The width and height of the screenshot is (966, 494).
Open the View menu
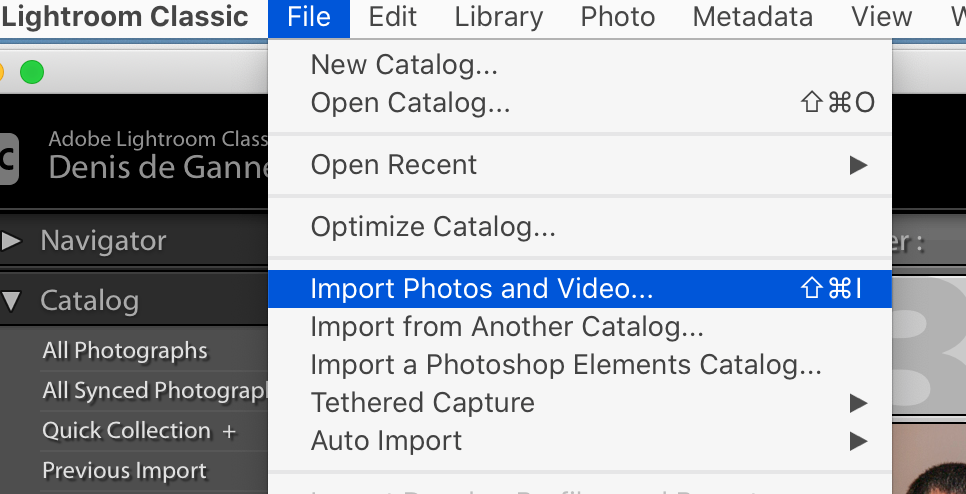[881, 17]
